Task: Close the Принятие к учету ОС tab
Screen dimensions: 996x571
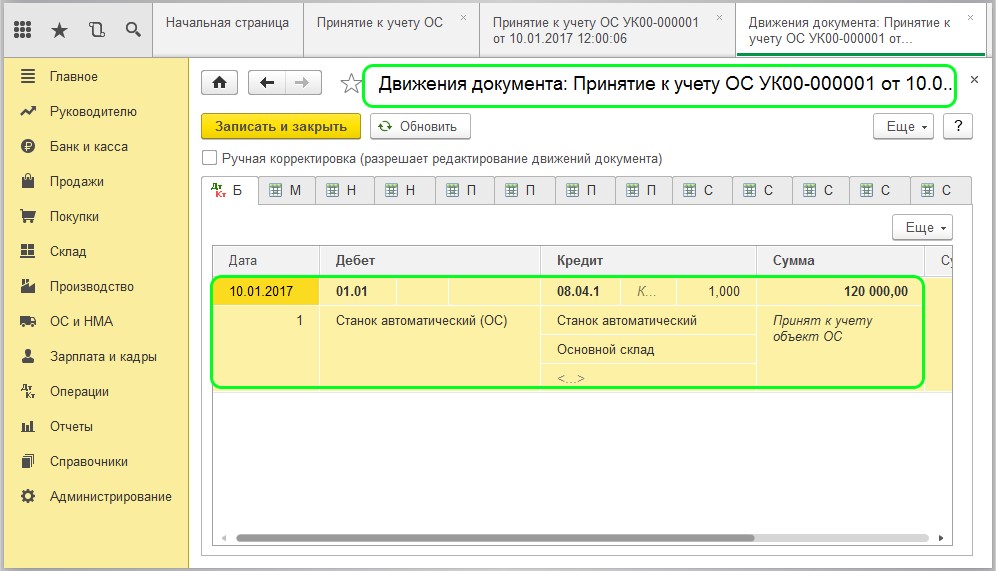Action: (464, 18)
